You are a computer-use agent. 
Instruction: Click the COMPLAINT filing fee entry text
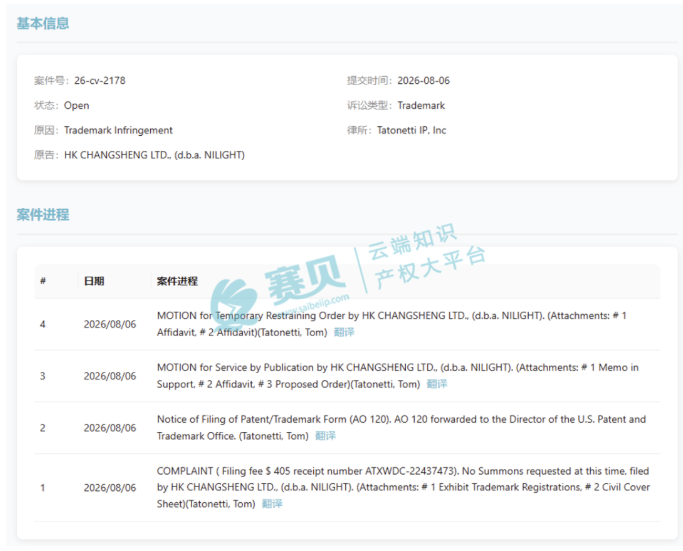[403, 487]
